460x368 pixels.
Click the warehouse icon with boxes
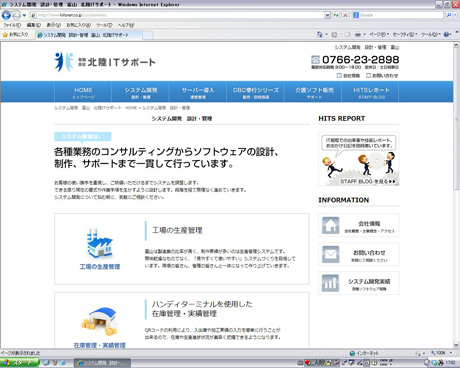click(x=99, y=321)
